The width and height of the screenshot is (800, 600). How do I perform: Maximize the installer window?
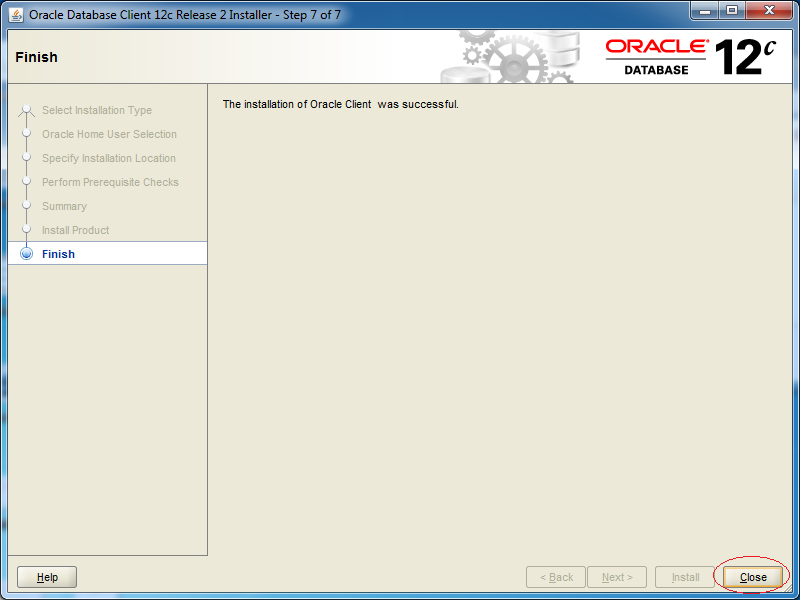[732, 10]
